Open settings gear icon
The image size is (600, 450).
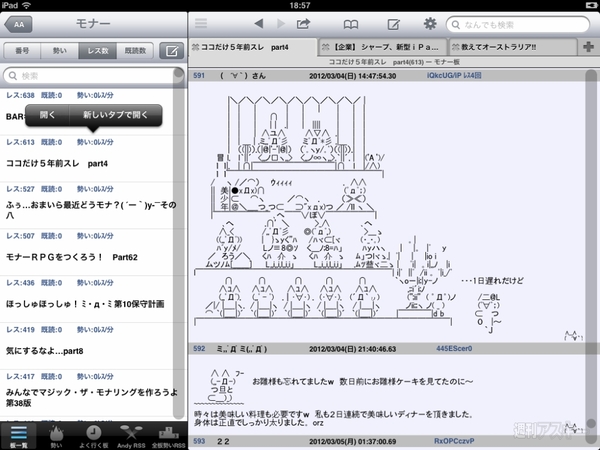(x=430, y=24)
